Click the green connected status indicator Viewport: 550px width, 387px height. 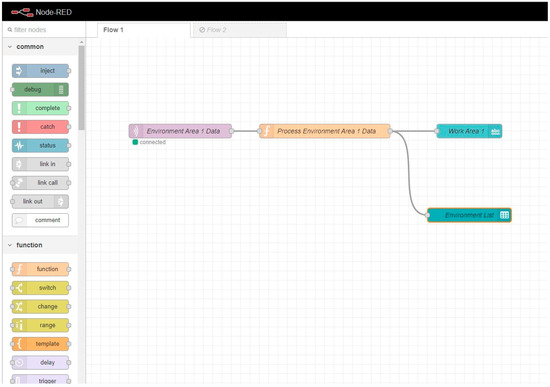click(135, 142)
